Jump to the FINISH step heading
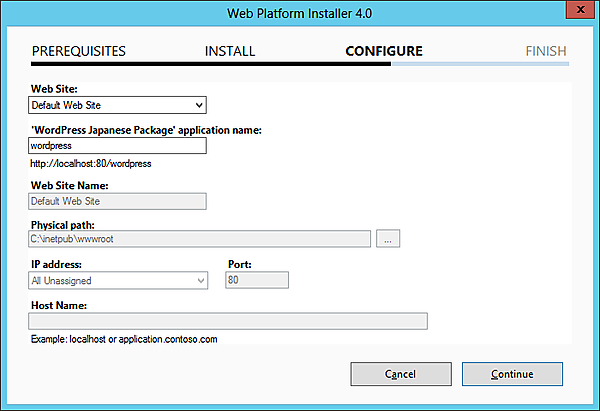The height and width of the screenshot is (411, 600). point(546,51)
